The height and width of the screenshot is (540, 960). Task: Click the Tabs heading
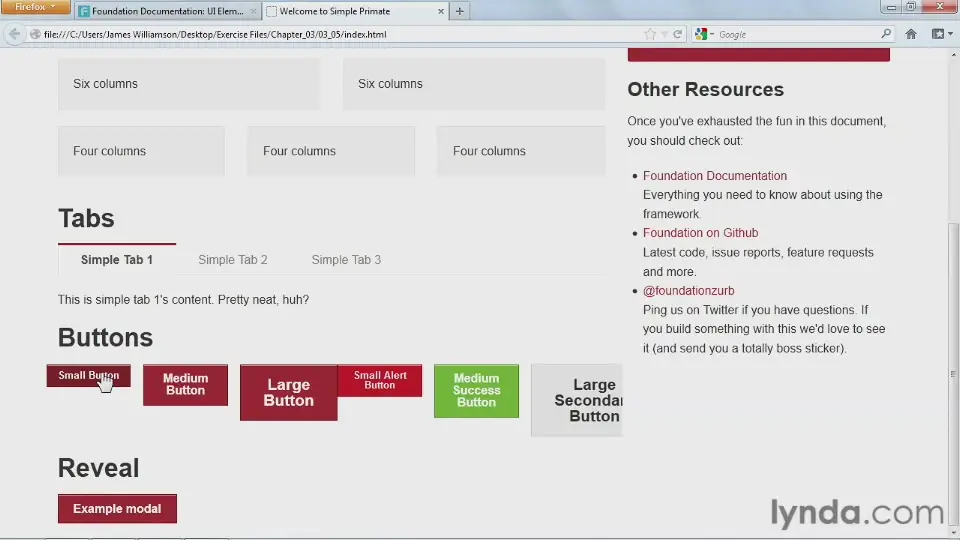86,219
